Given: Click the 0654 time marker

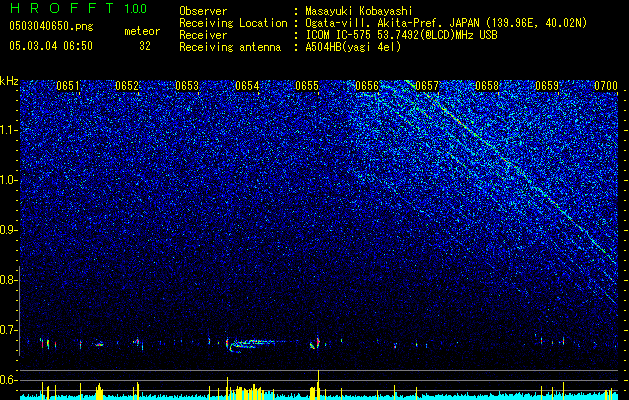Looking at the screenshot, I should (247, 86).
